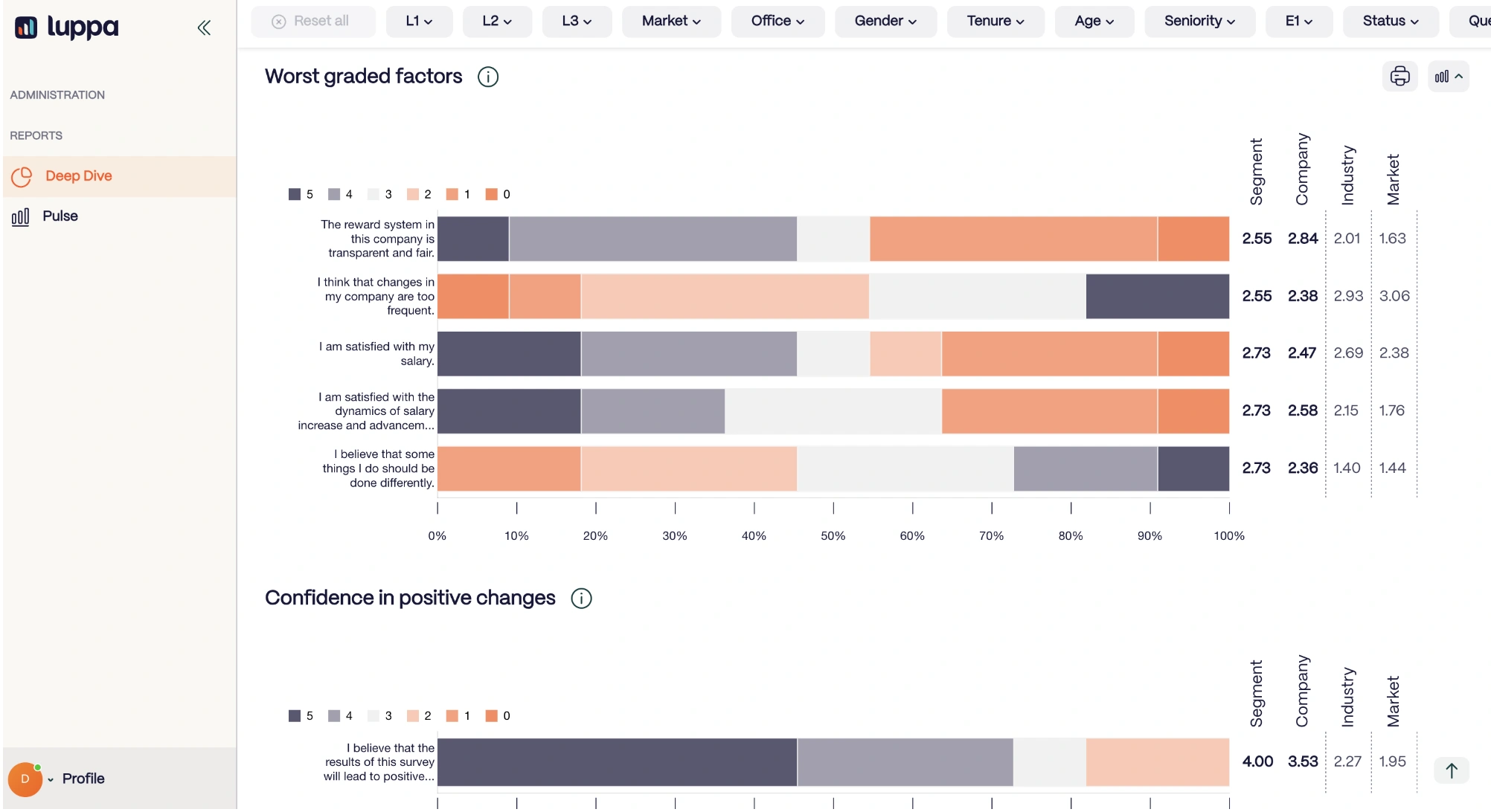Click the luppa logo
1491x812 pixels.
click(x=67, y=28)
